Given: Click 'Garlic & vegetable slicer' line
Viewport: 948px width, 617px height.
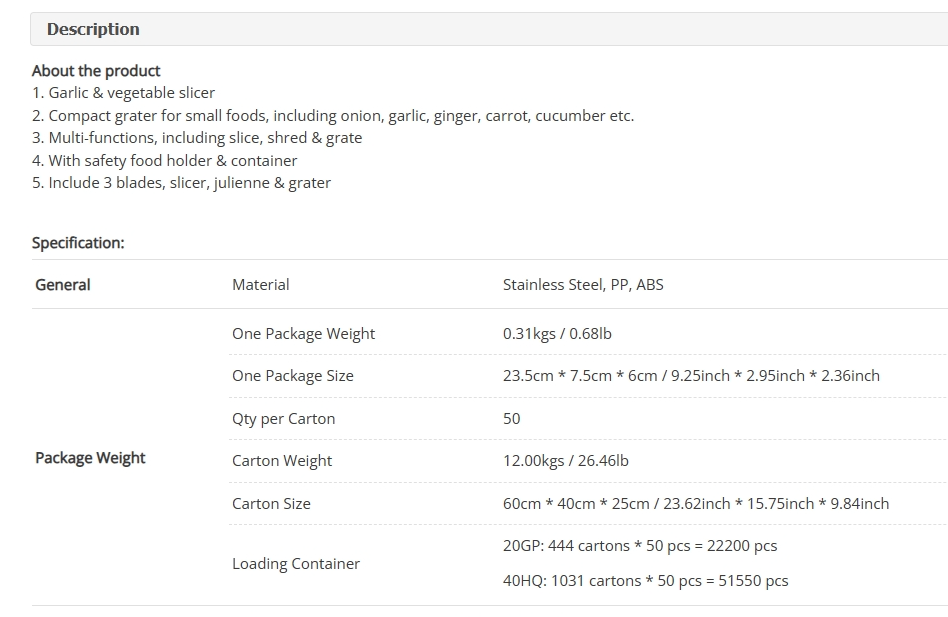Looking at the screenshot, I should (123, 92).
